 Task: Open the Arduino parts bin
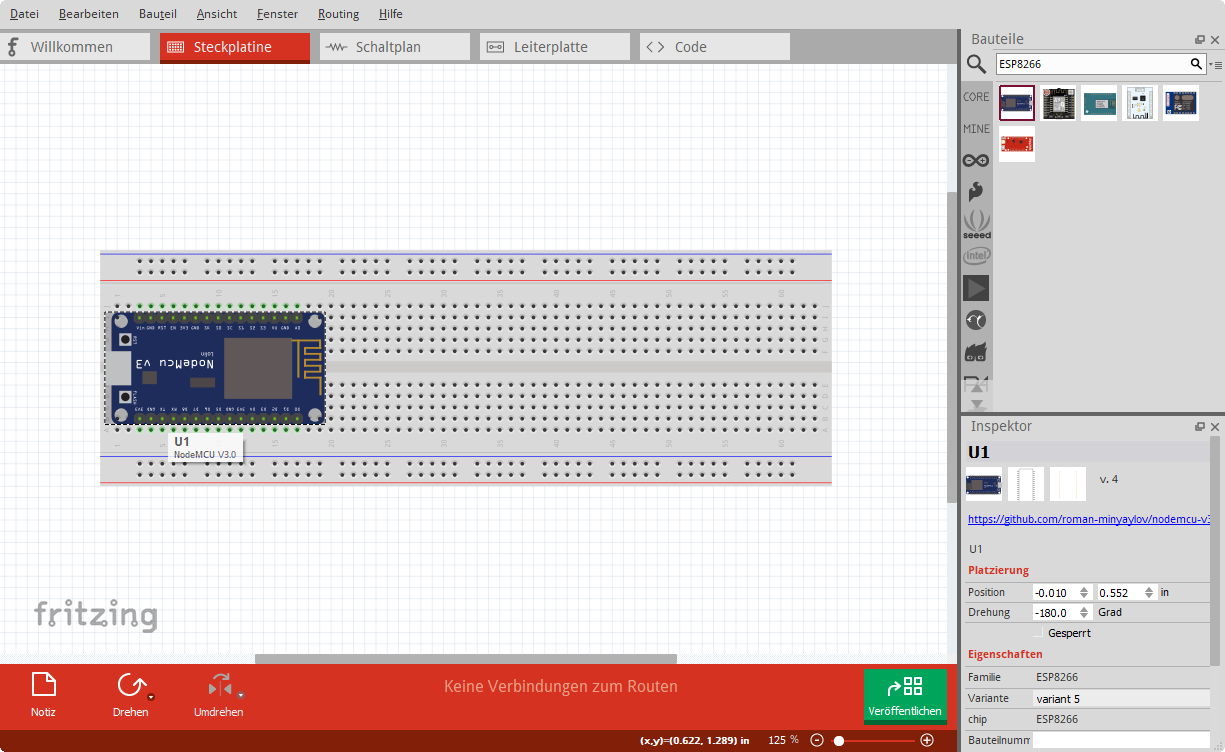pos(976,160)
